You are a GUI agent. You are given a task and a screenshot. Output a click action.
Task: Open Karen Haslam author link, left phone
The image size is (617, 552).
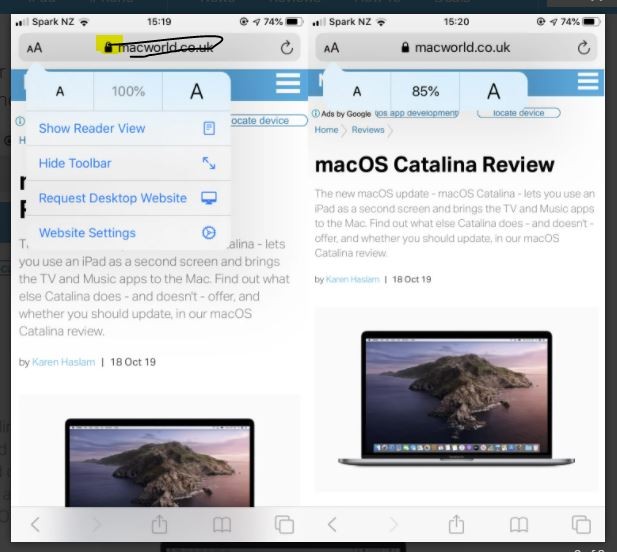[x=63, y=362]
